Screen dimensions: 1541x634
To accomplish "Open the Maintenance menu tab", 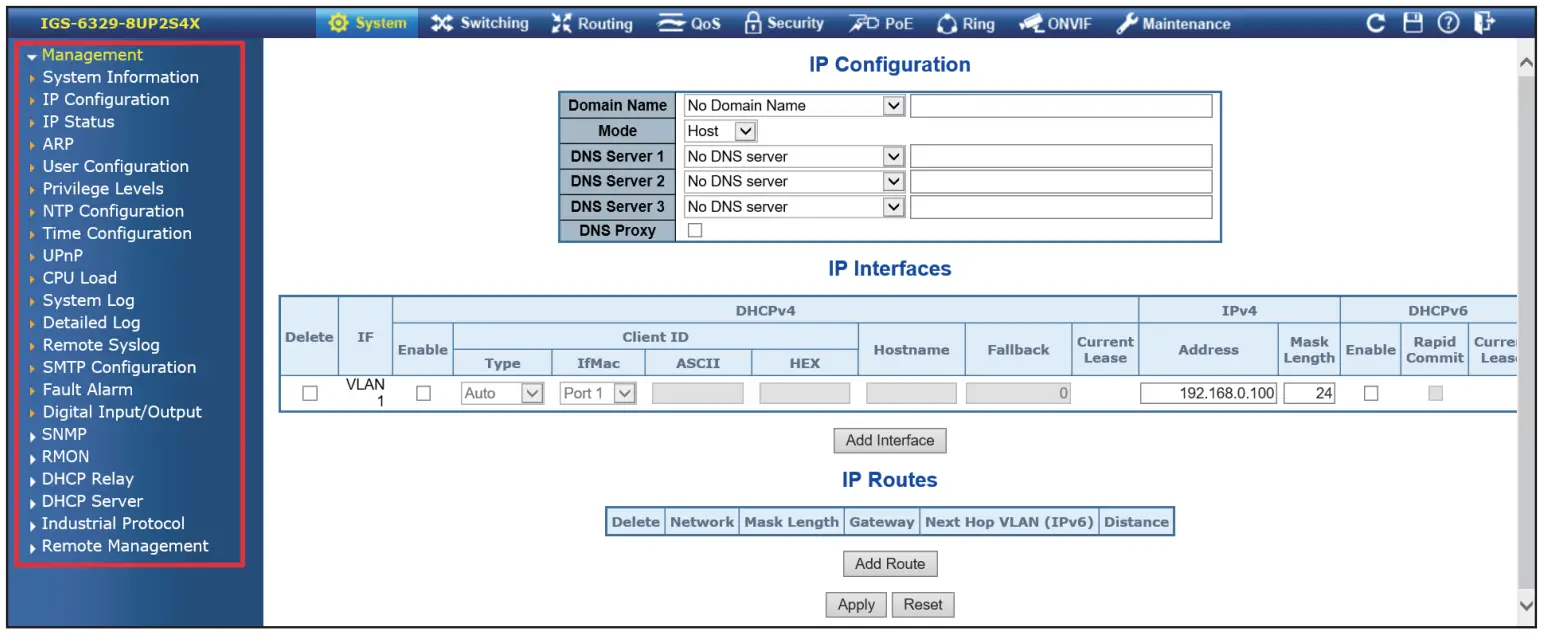I will tap(1174, 23).
